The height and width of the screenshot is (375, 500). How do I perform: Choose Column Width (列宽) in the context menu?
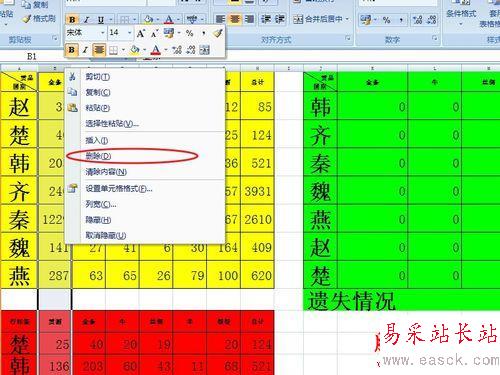[x=145, y=204]
